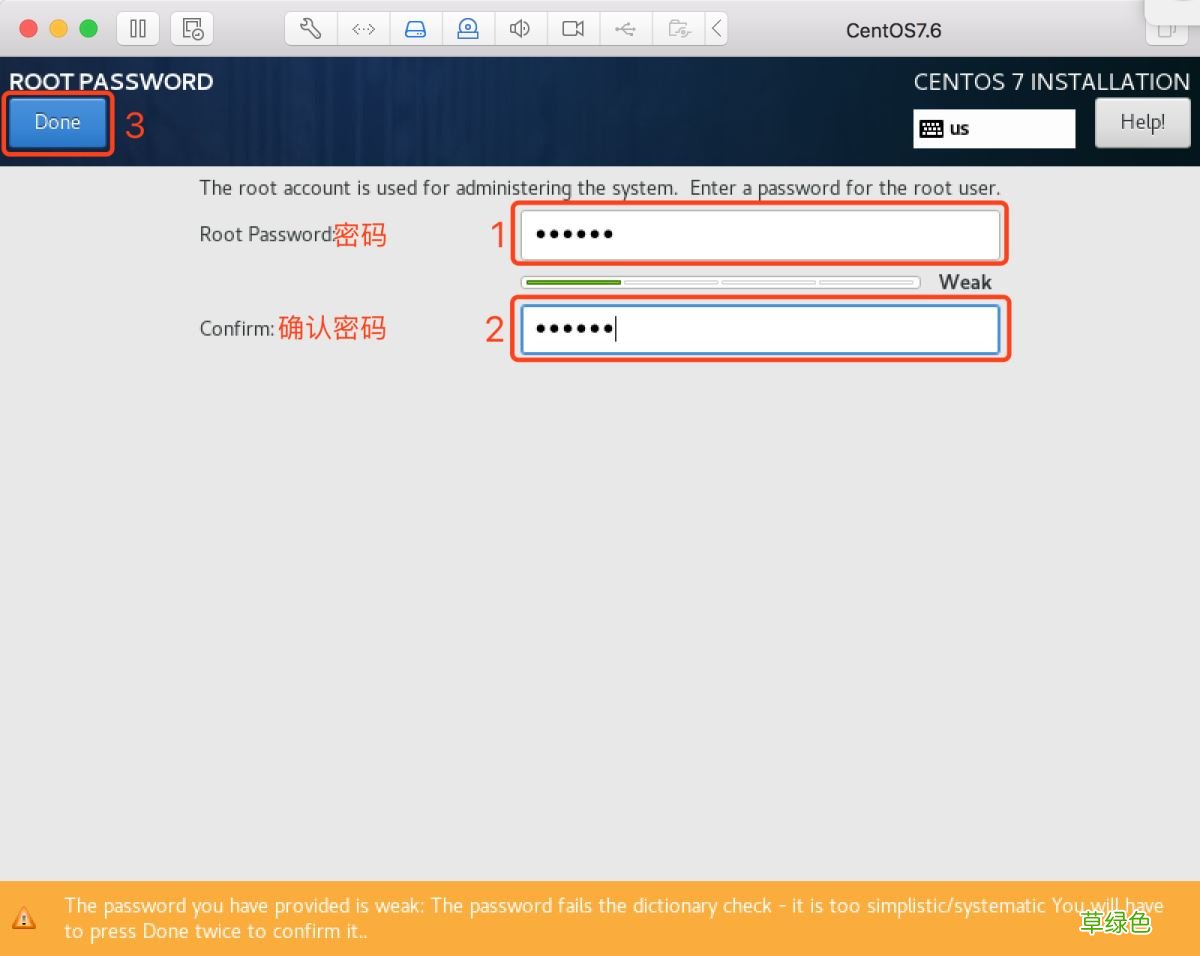This screenshot has width=1200, height=956.
Task: Open the shared folders toolbar icon
Action: click(679, 28)
